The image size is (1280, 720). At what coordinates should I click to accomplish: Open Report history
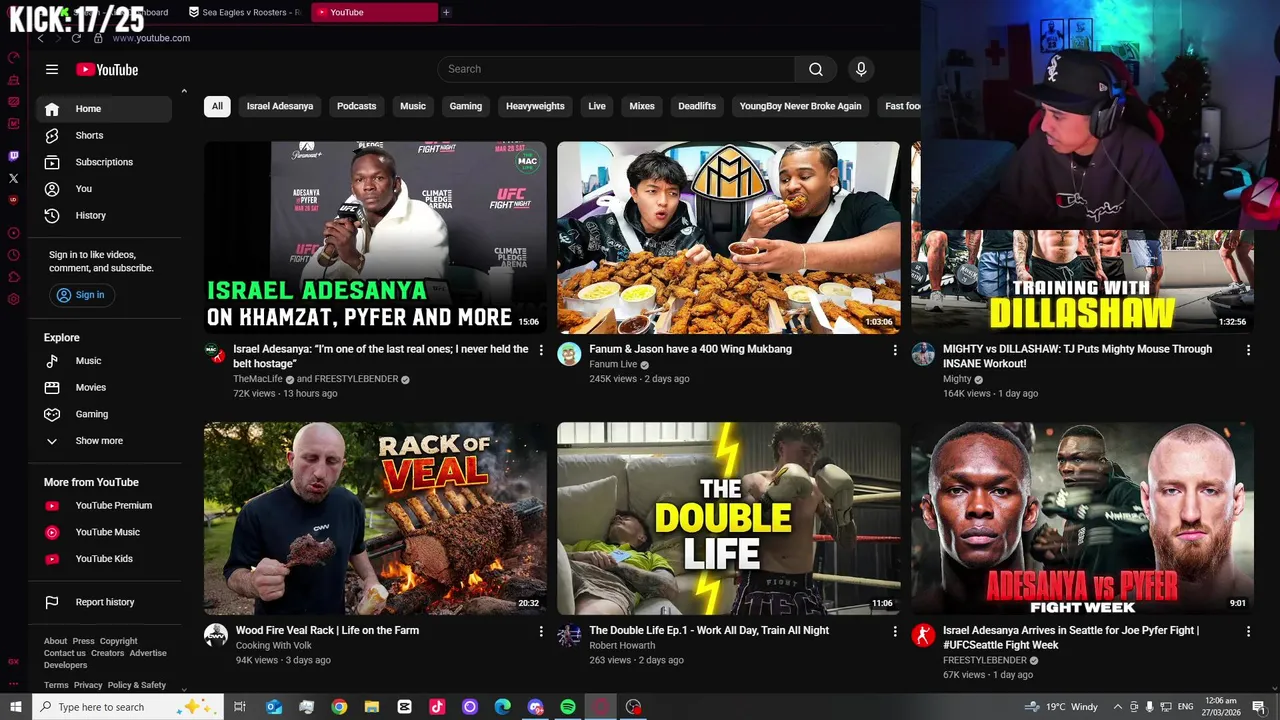point(104,602)
